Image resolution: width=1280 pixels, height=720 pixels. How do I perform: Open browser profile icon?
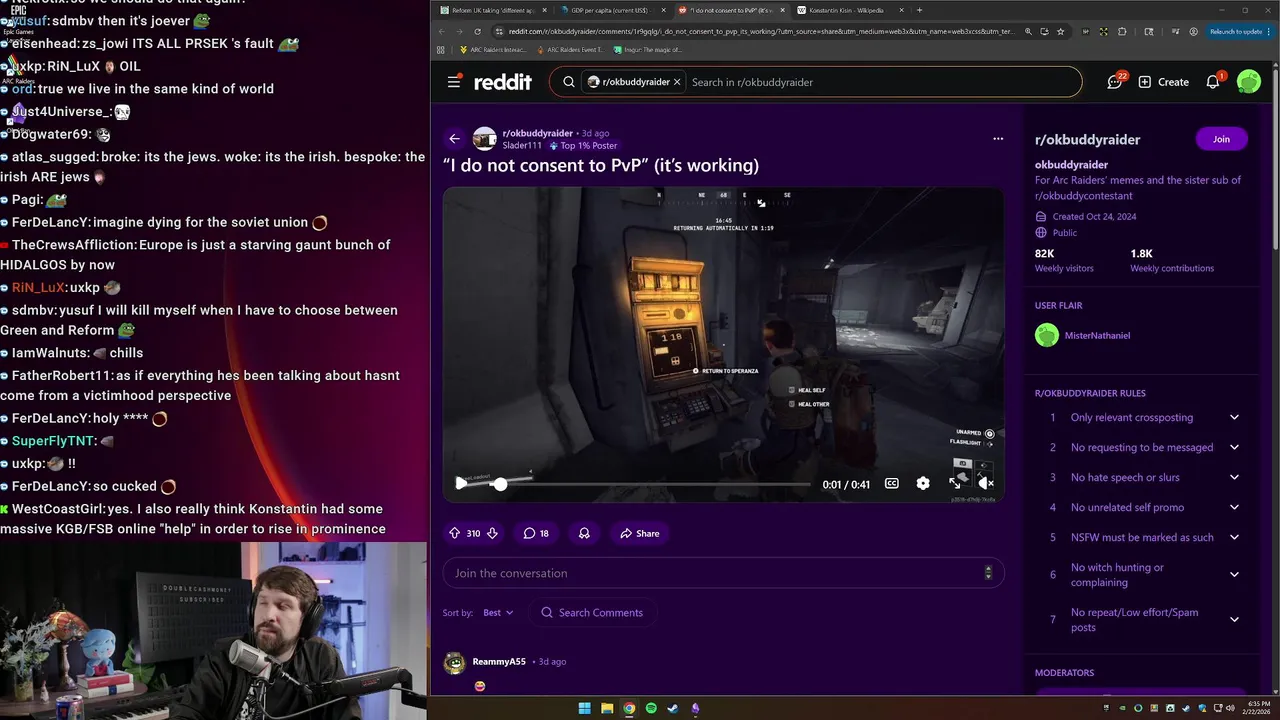(1193, 31)
